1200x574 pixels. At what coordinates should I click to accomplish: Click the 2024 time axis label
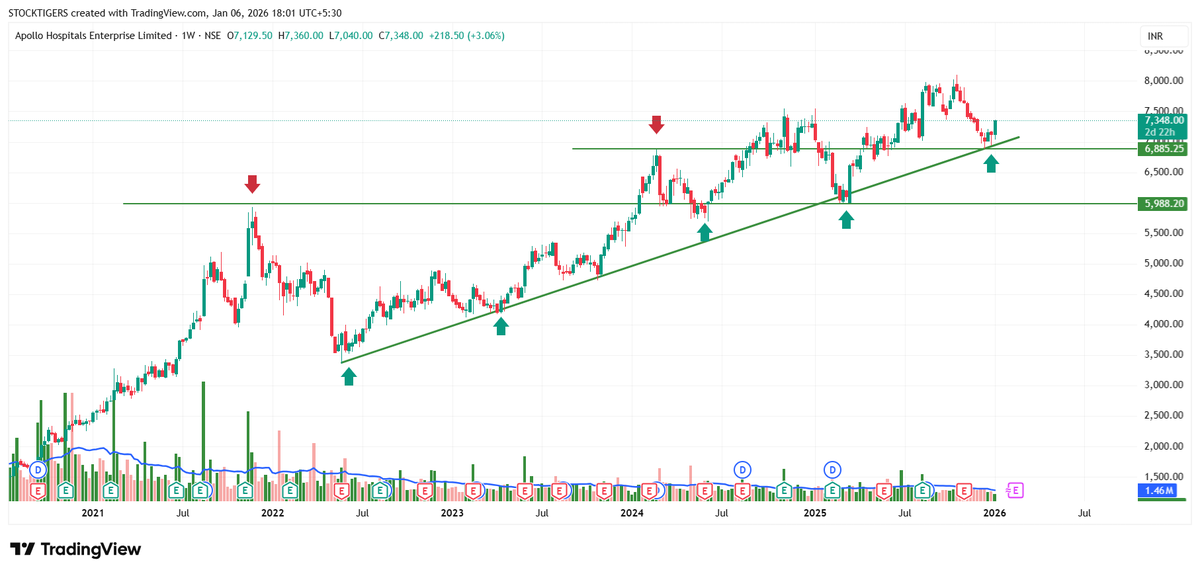pos(632,513)
